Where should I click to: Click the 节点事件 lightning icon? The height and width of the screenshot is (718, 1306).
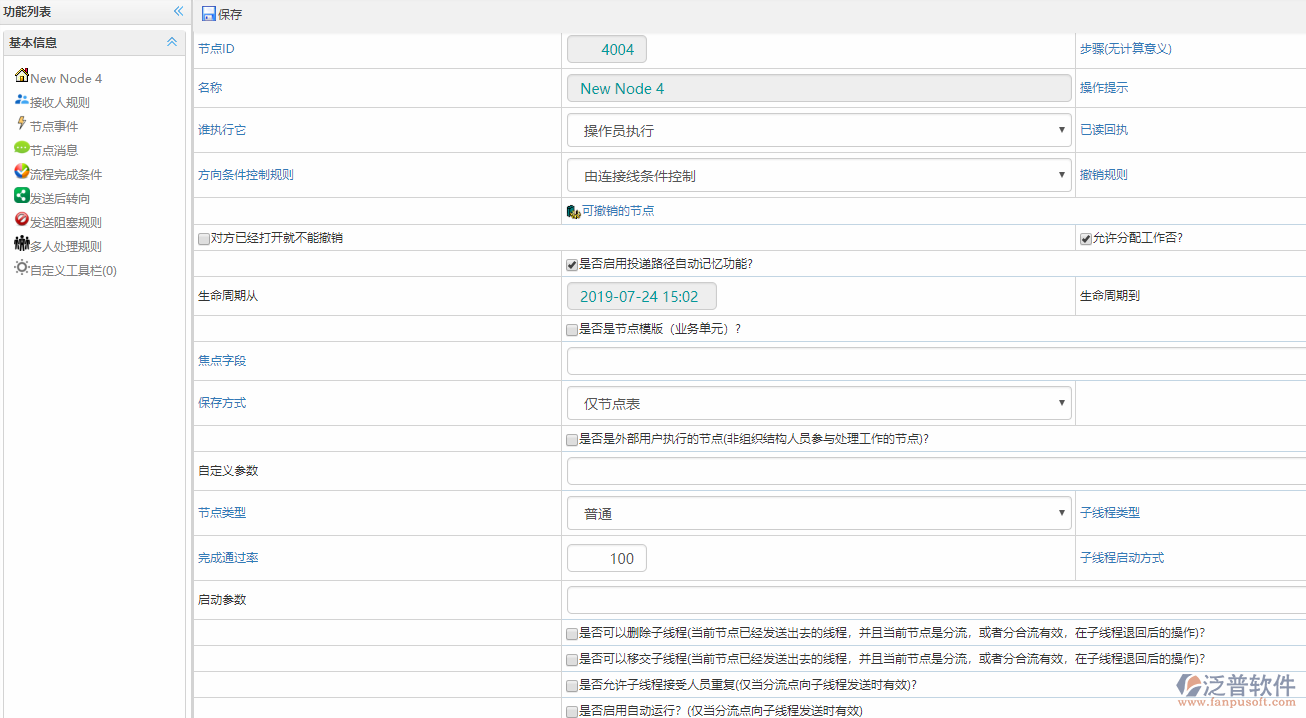pyautogui.click(x=21, y=124)
